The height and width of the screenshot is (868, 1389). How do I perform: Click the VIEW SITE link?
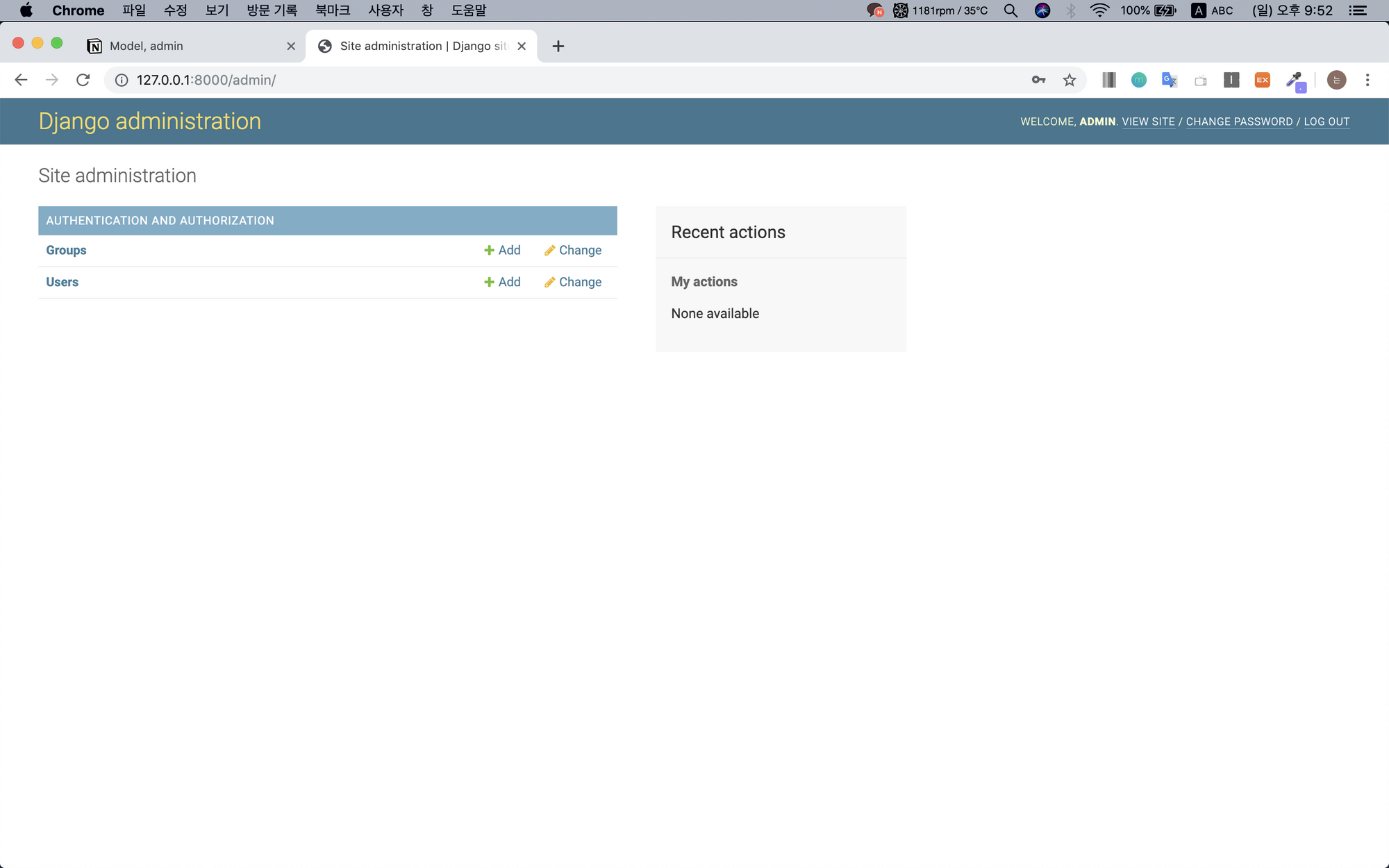tap(1148, 122)
